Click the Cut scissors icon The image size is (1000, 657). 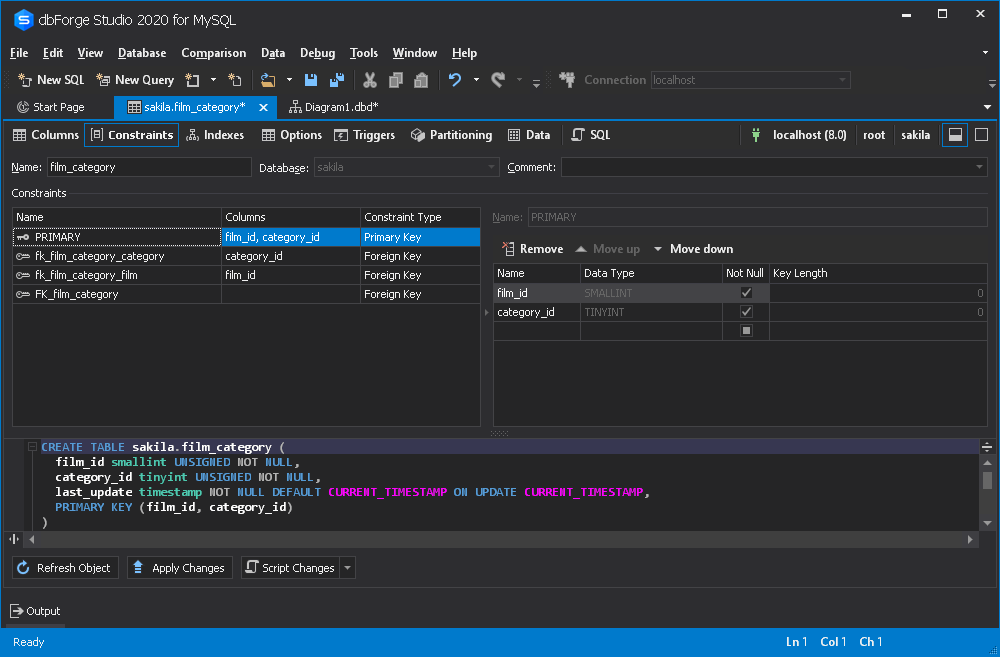point(369,80)
